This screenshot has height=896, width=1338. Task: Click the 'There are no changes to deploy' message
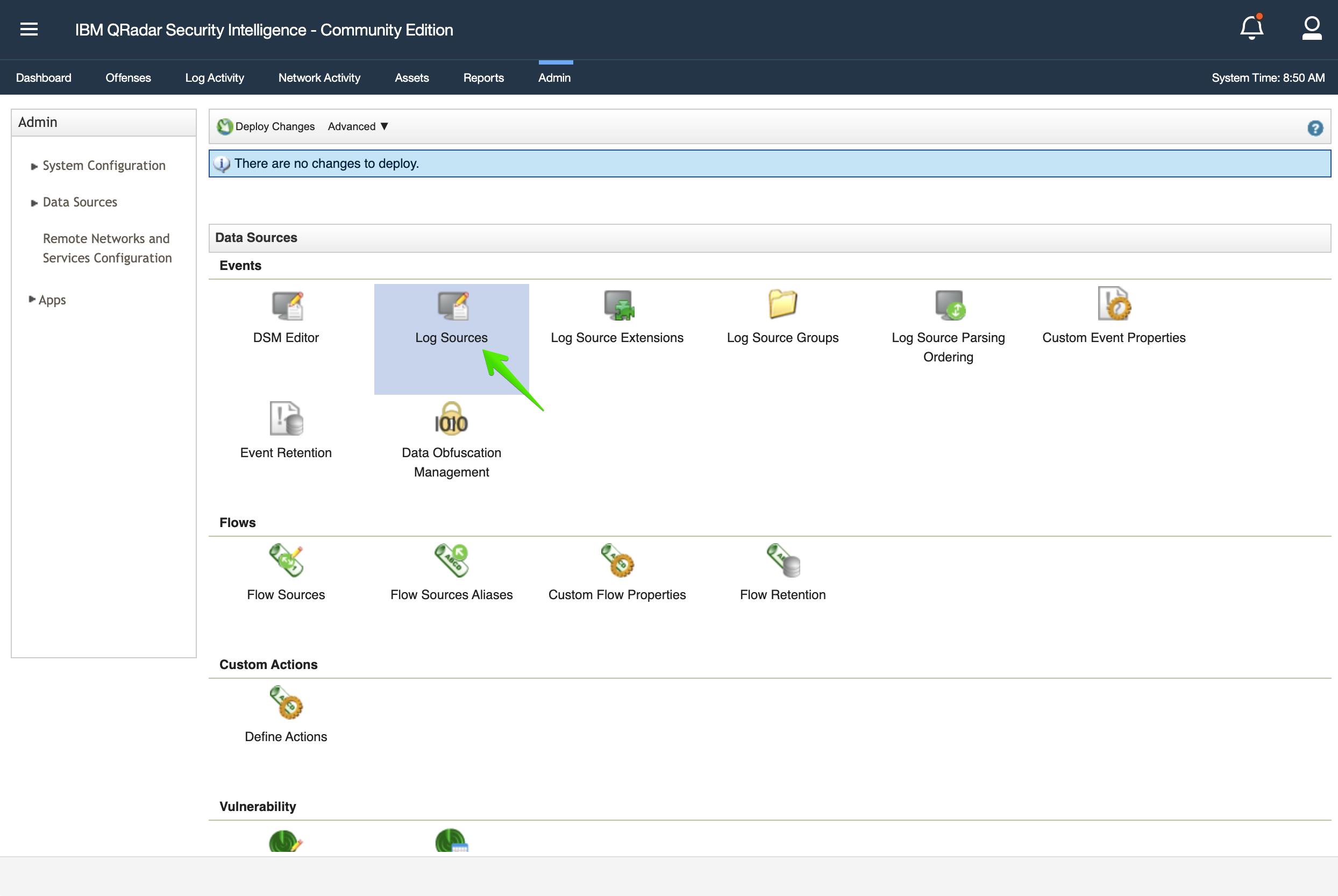coord(327,163)
